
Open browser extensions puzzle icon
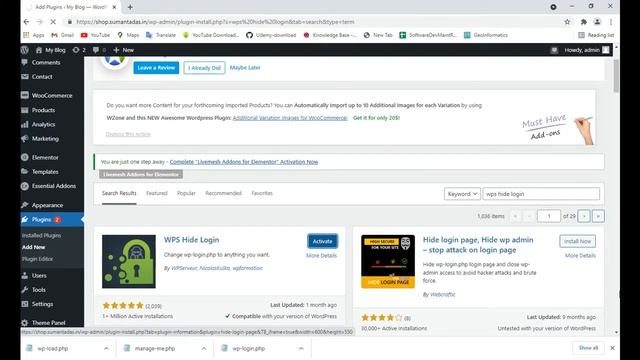[584, 22]
